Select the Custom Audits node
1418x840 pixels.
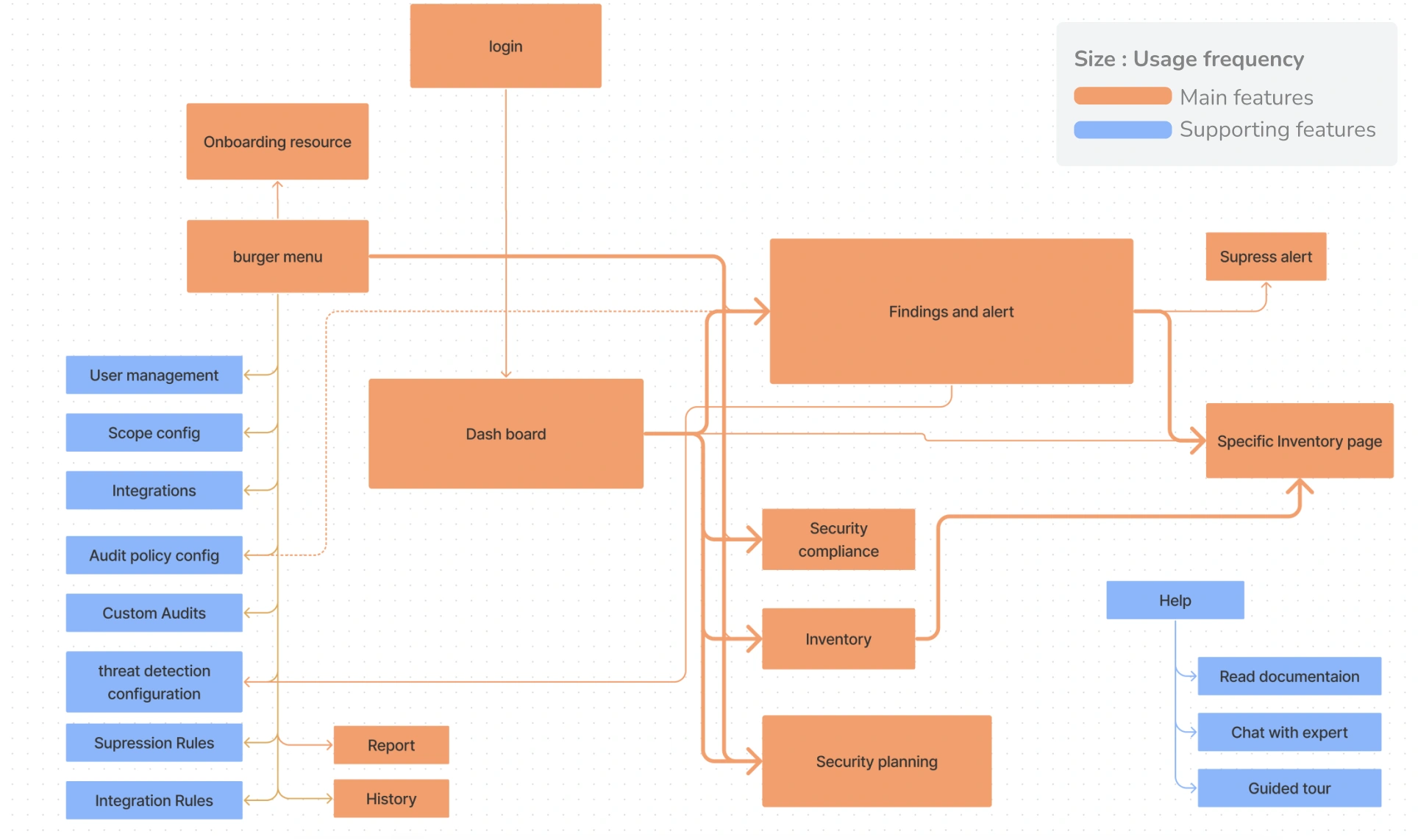pos(154,612)
